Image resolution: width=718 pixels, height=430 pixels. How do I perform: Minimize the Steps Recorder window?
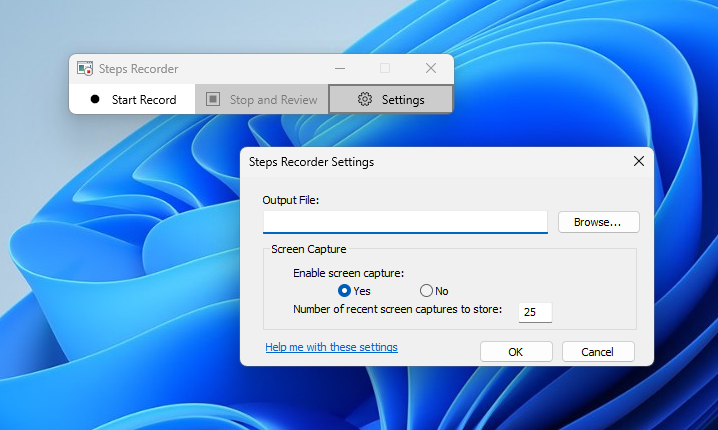[x=340, y=69]
